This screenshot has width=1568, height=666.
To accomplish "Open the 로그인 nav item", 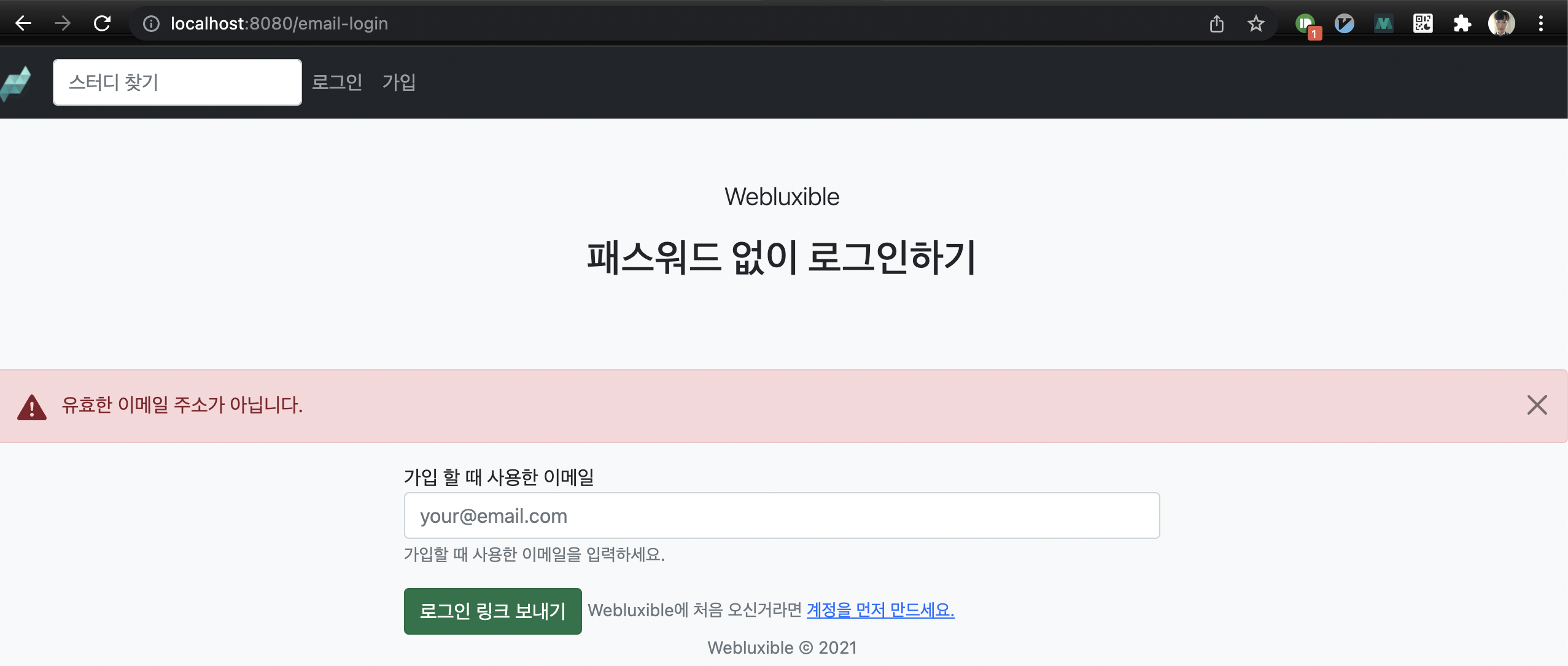I will click(336, 82).
